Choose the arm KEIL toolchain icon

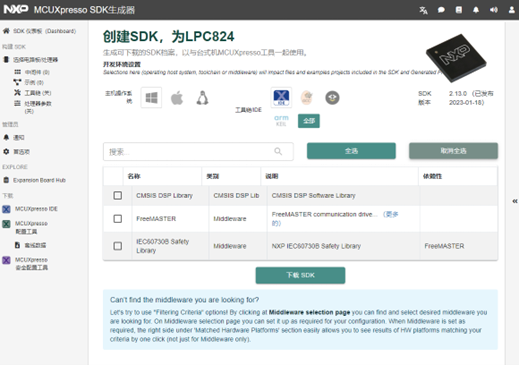click(281, 120)
